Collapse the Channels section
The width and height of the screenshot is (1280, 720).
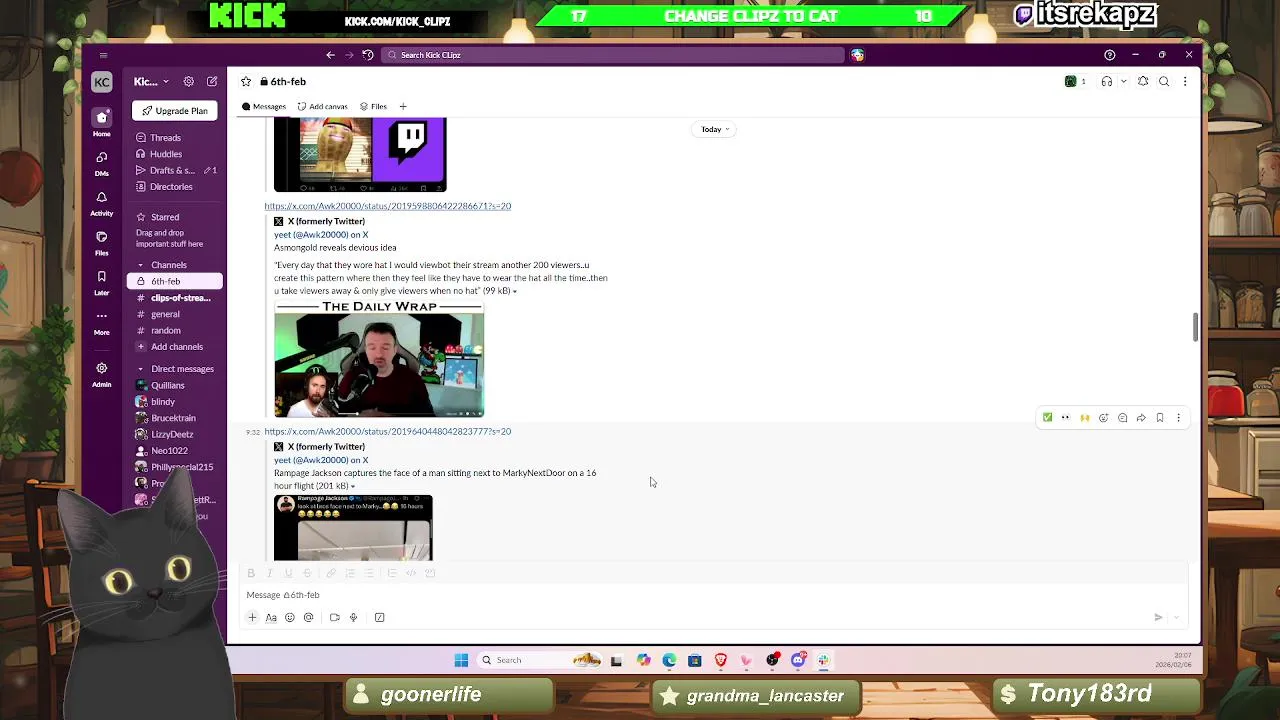tap(141, 265)
